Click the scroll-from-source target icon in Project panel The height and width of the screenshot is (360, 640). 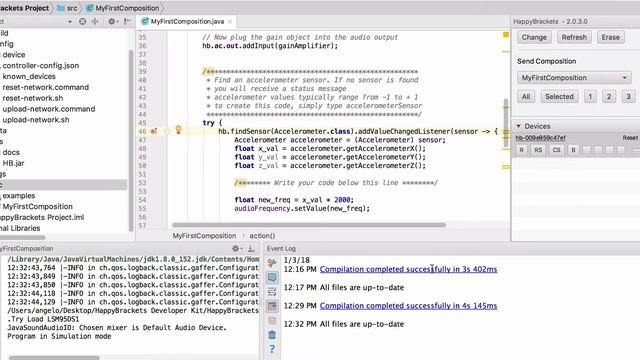click(x=82, y=21)
